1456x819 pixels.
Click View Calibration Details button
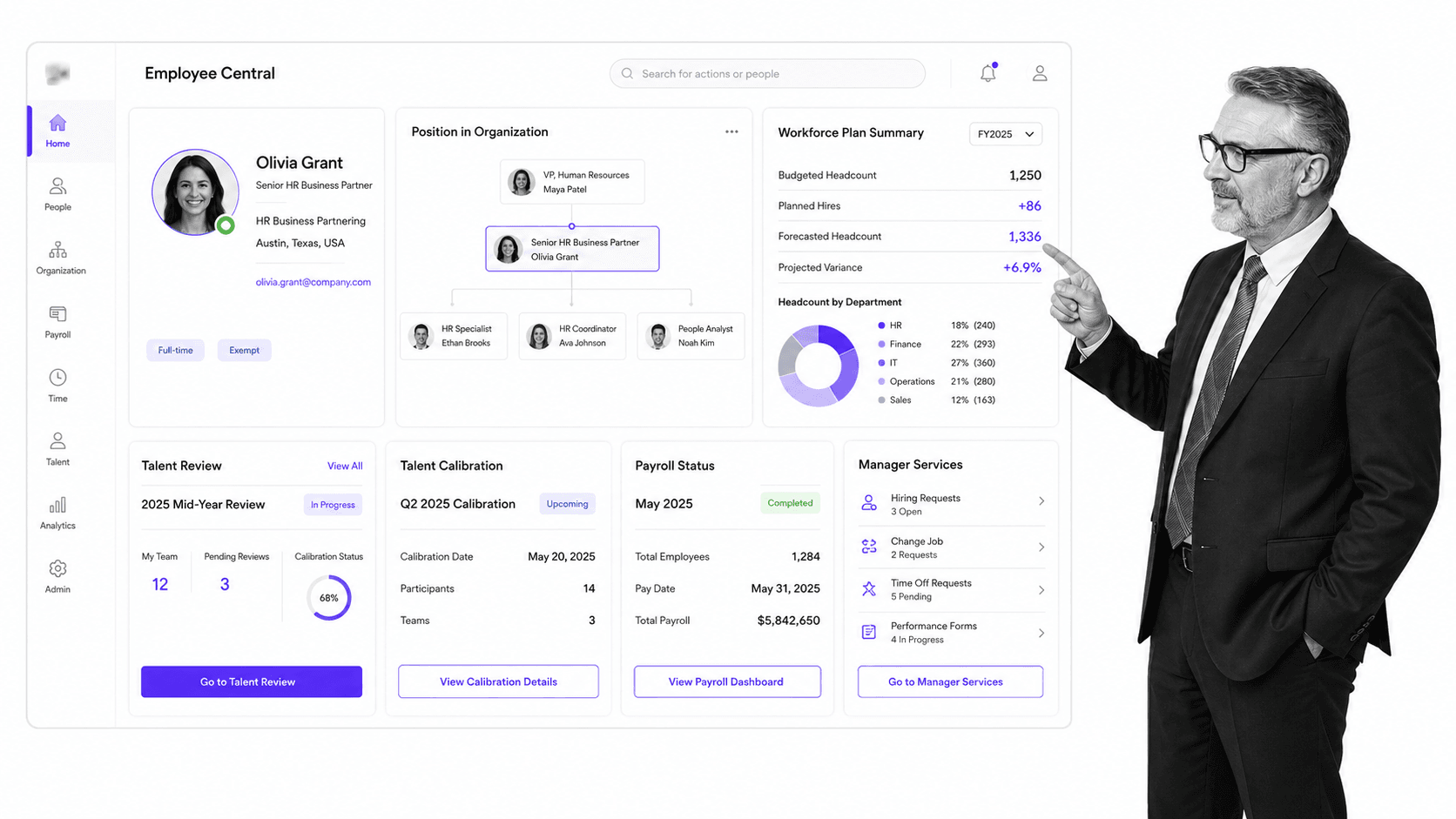coord(498,681)
